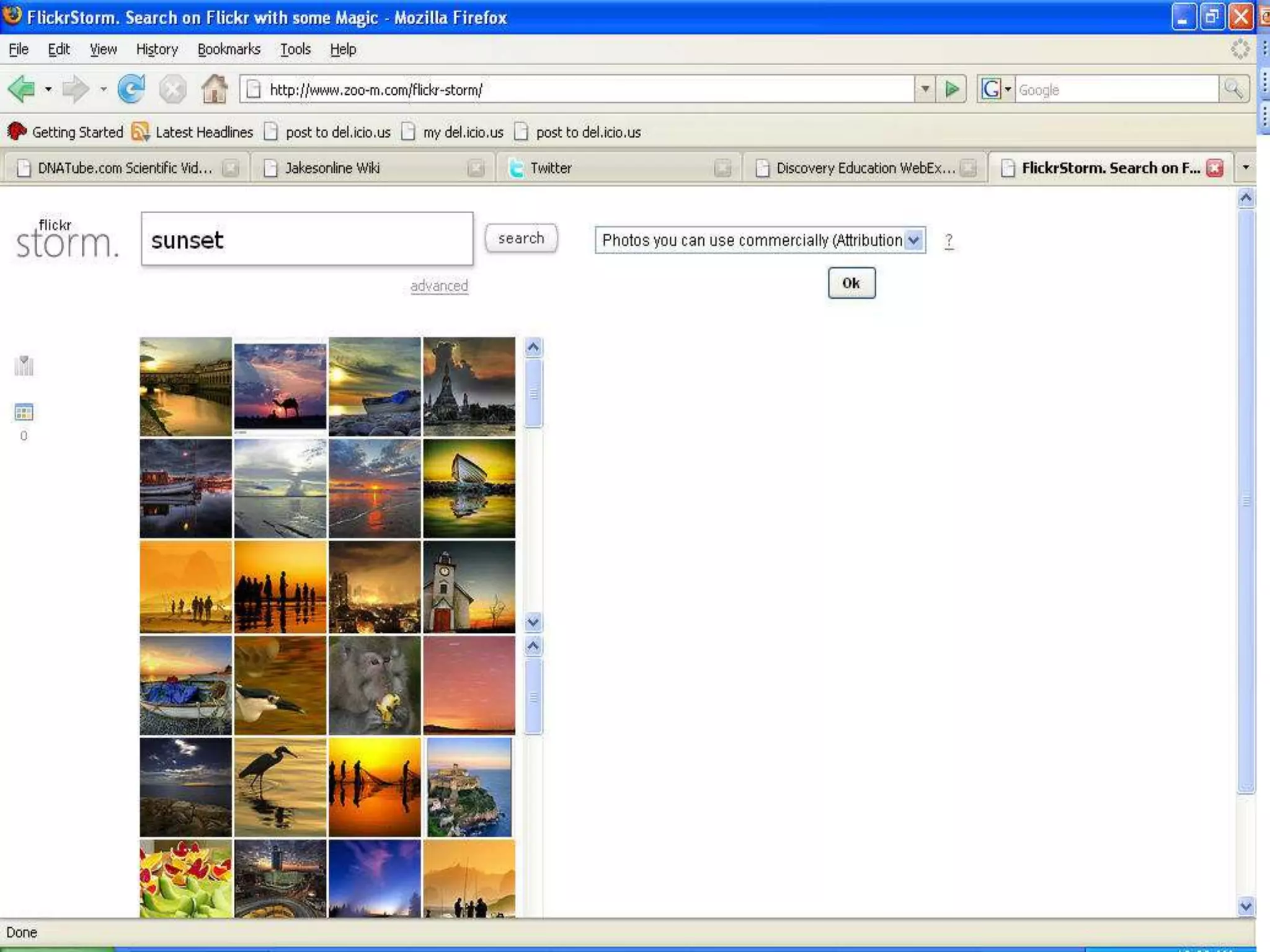Select the blue boat on pebbles thumbnail
Screen dimensions: 1270x952
click(x=185, y=685)
